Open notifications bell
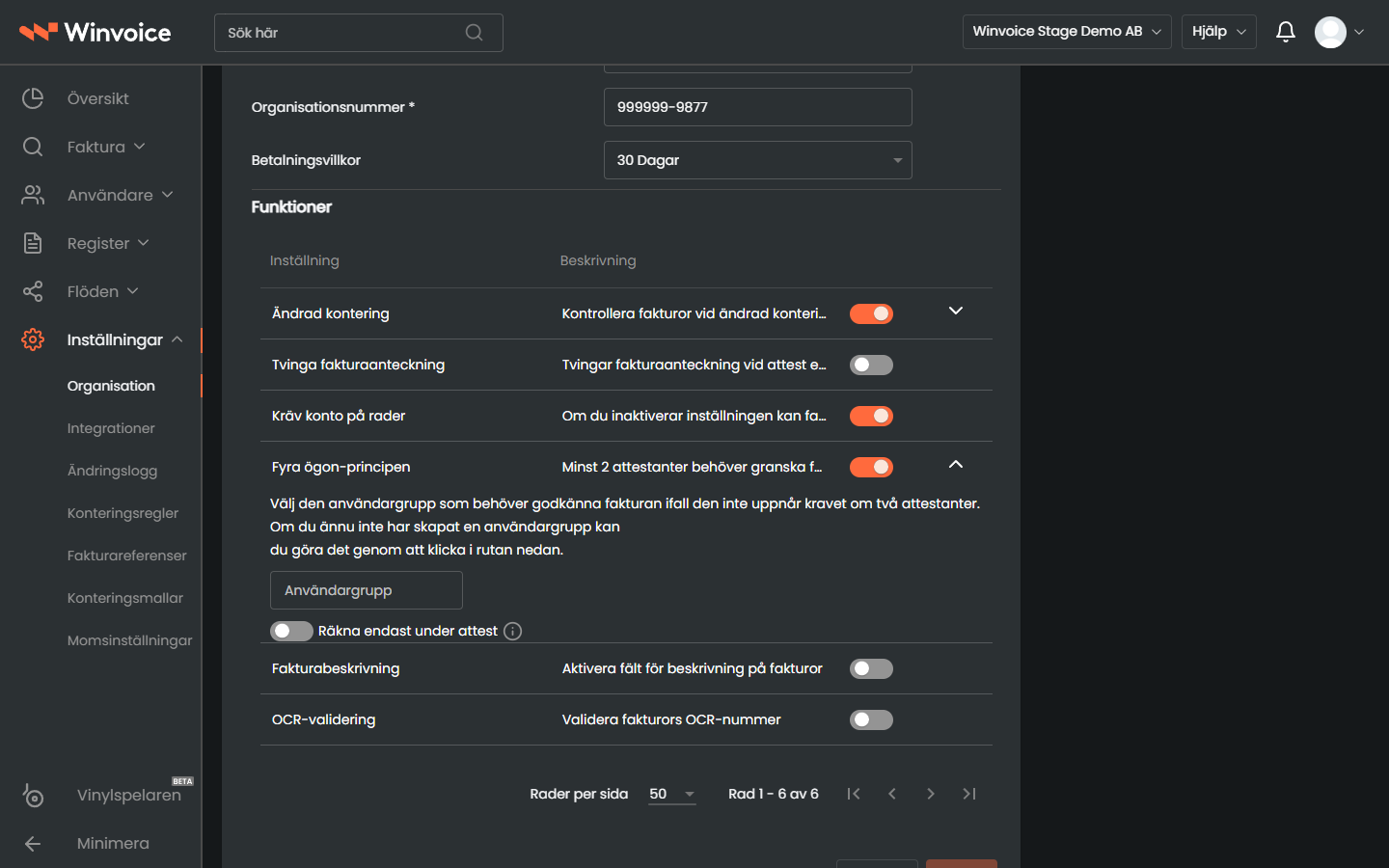The height and width of the screenshot is (868, 1389). coord(1285,32)
